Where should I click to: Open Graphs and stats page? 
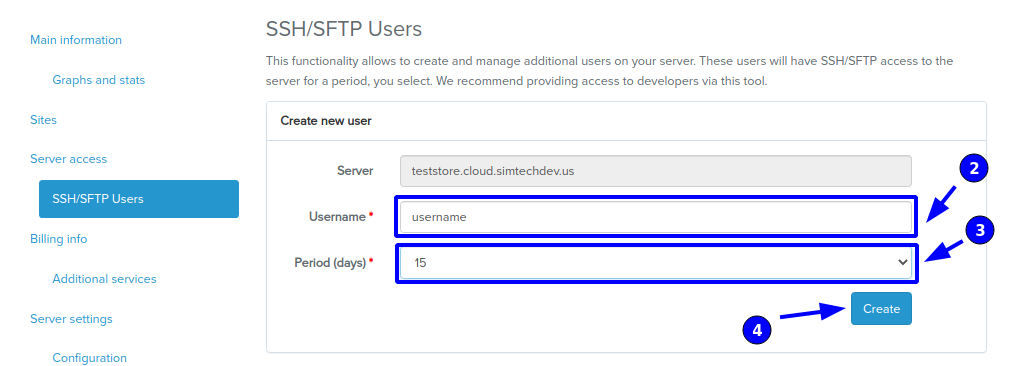tap(98, 80)
